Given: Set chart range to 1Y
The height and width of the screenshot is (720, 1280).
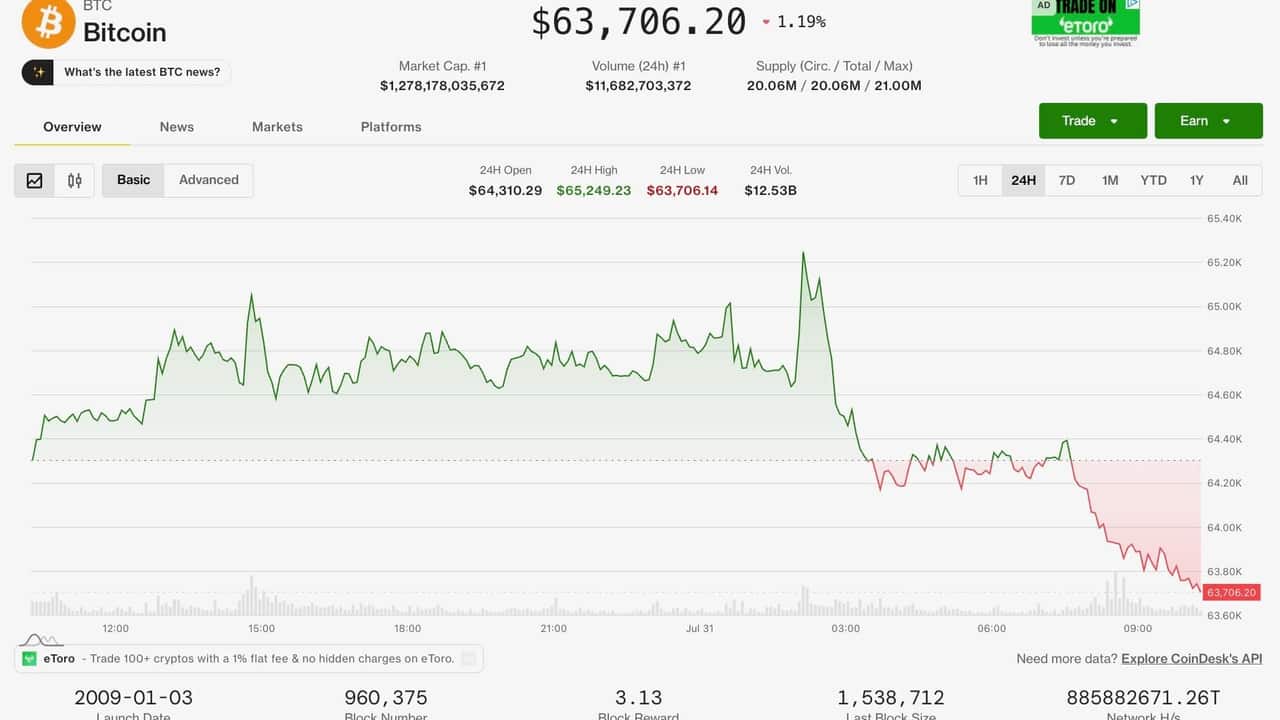Looking at the screenshot, I should pos(1196,180).
